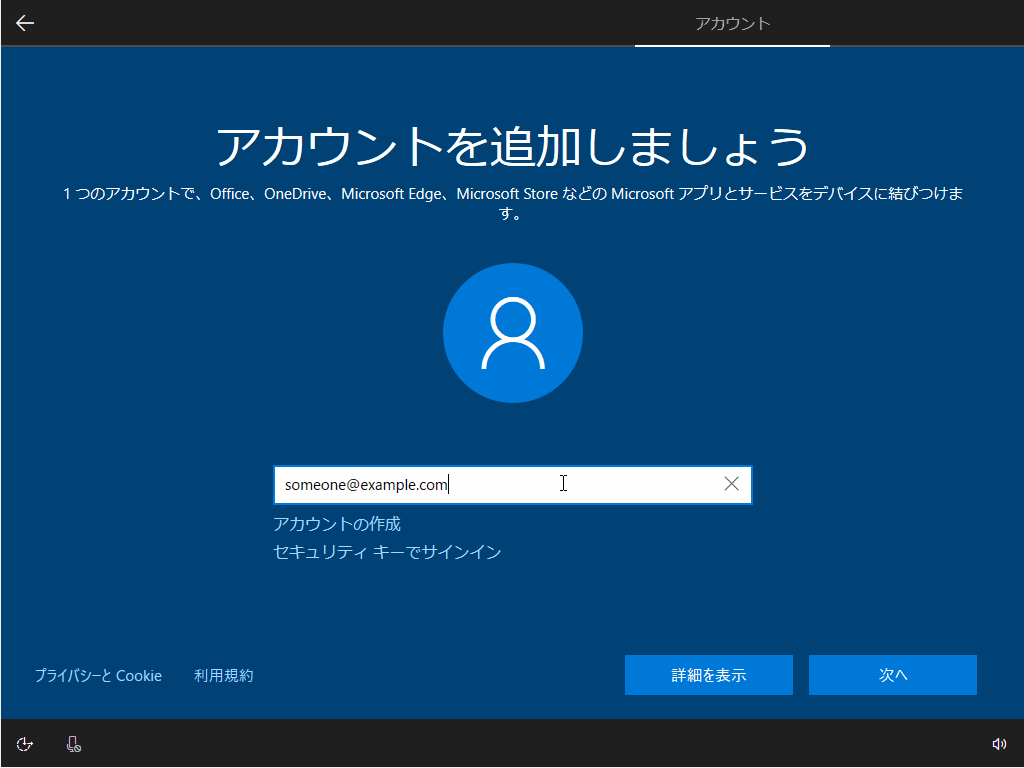Image resolution: width=1024 pixels, height=768 pixels.
Task: Open the アカウントの作成 link
Action: [337, 524]
